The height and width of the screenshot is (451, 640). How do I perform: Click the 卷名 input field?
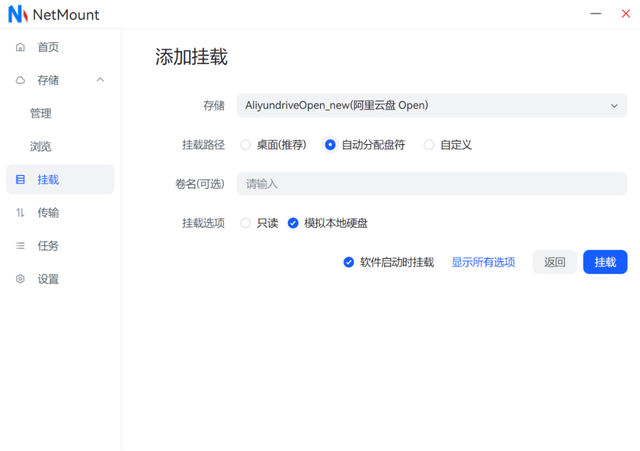(432, 184)
